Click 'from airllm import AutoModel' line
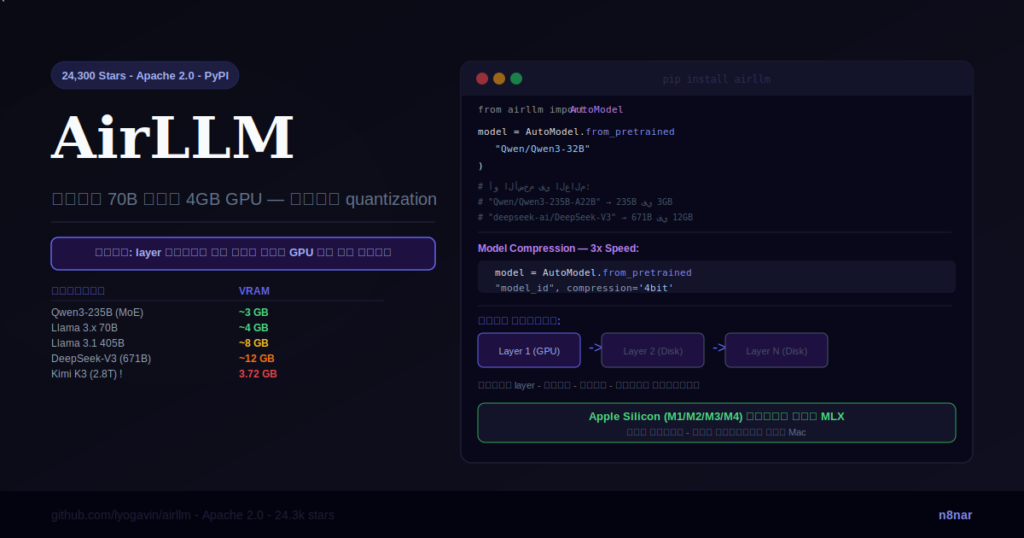 click(550, 110)
